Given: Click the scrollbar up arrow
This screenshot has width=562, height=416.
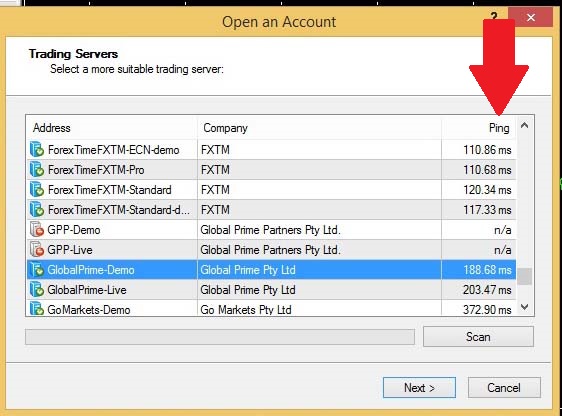Looking at the screenshot, I should (x=525, y=125).
